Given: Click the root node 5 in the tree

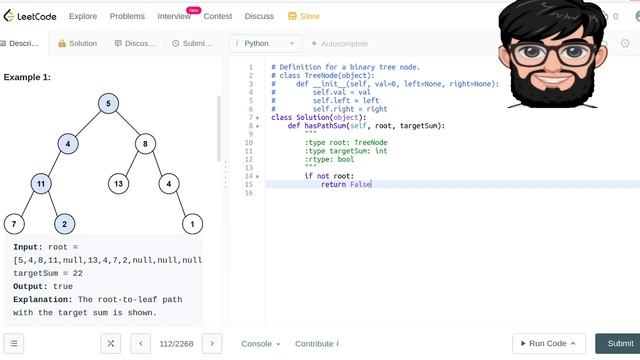Looking at the screenshot, I should click(x=108, y=103).
